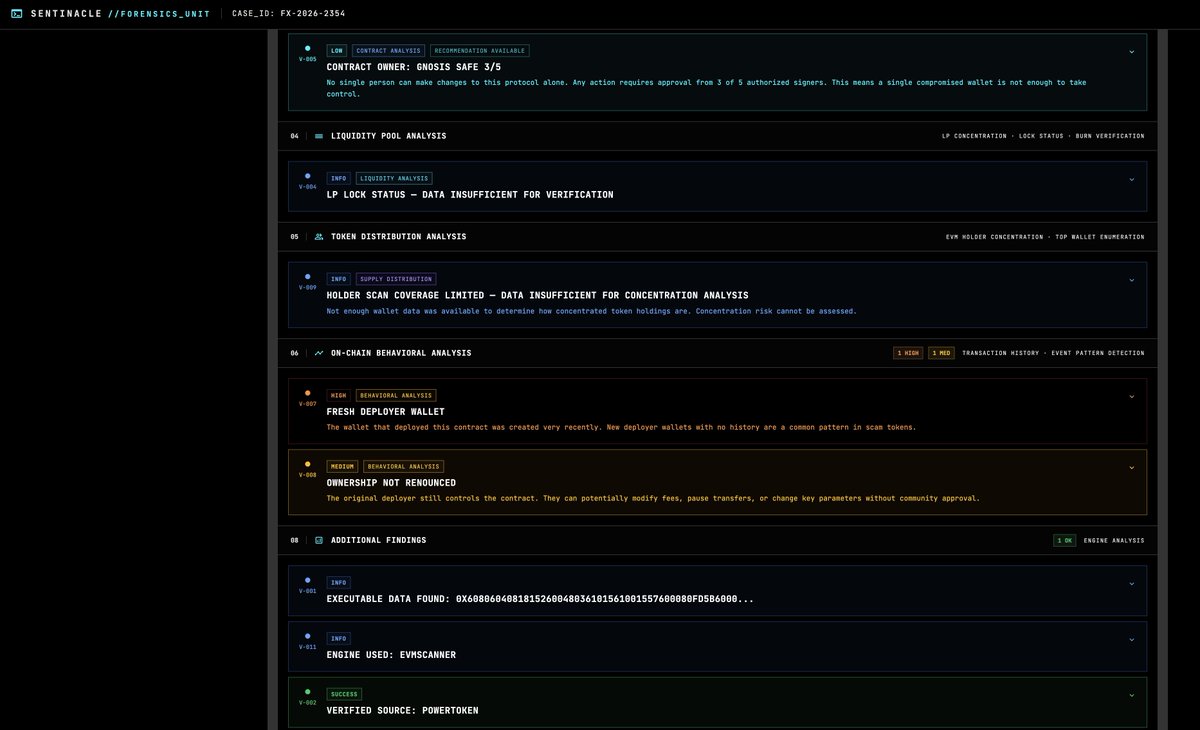1200x730 pixels.
Task: Click the Sentinacle terminal logo icon
Action: (17, 14)
